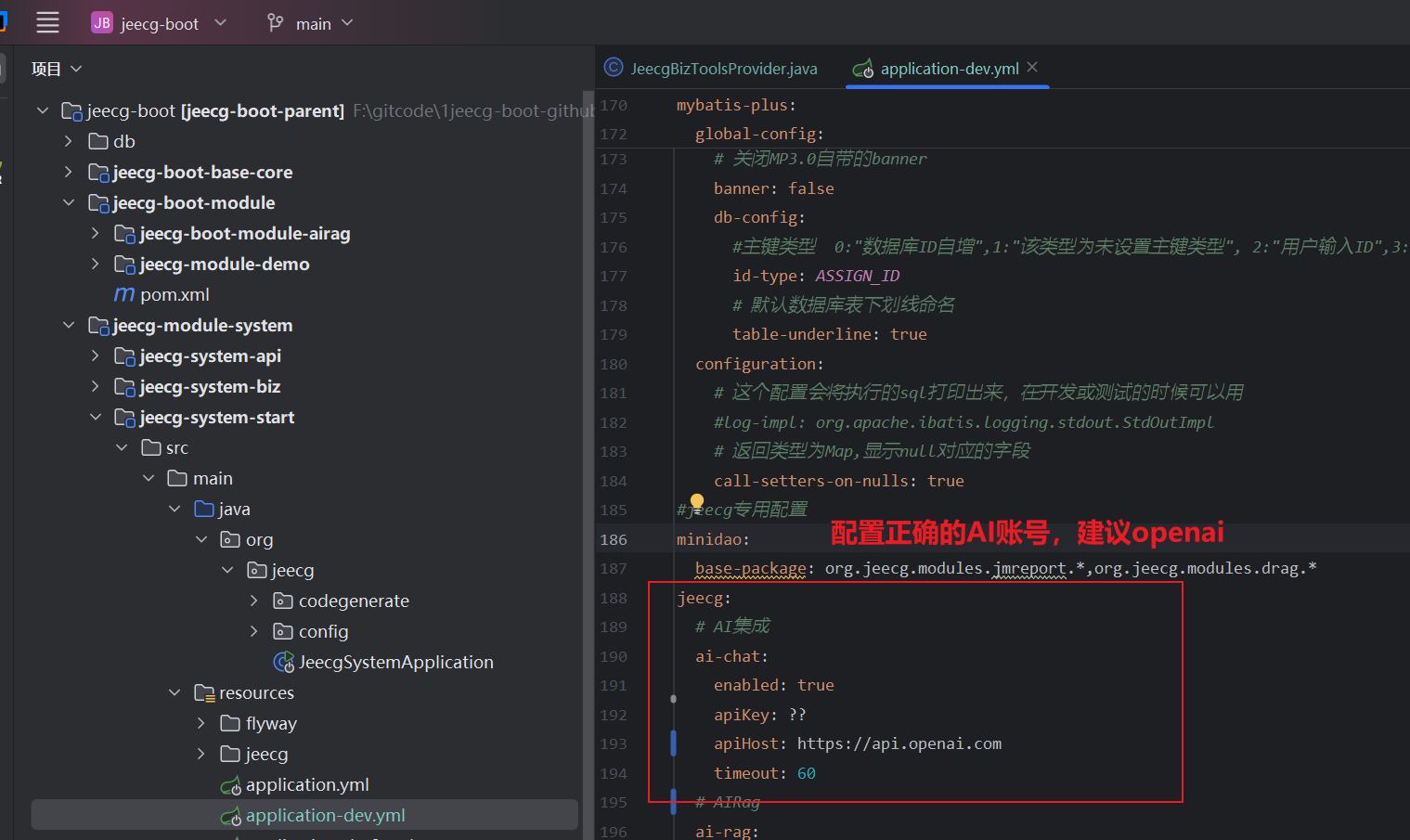Click the resources folder icon
1410x840 pixels.
click(x=204, y=692)
